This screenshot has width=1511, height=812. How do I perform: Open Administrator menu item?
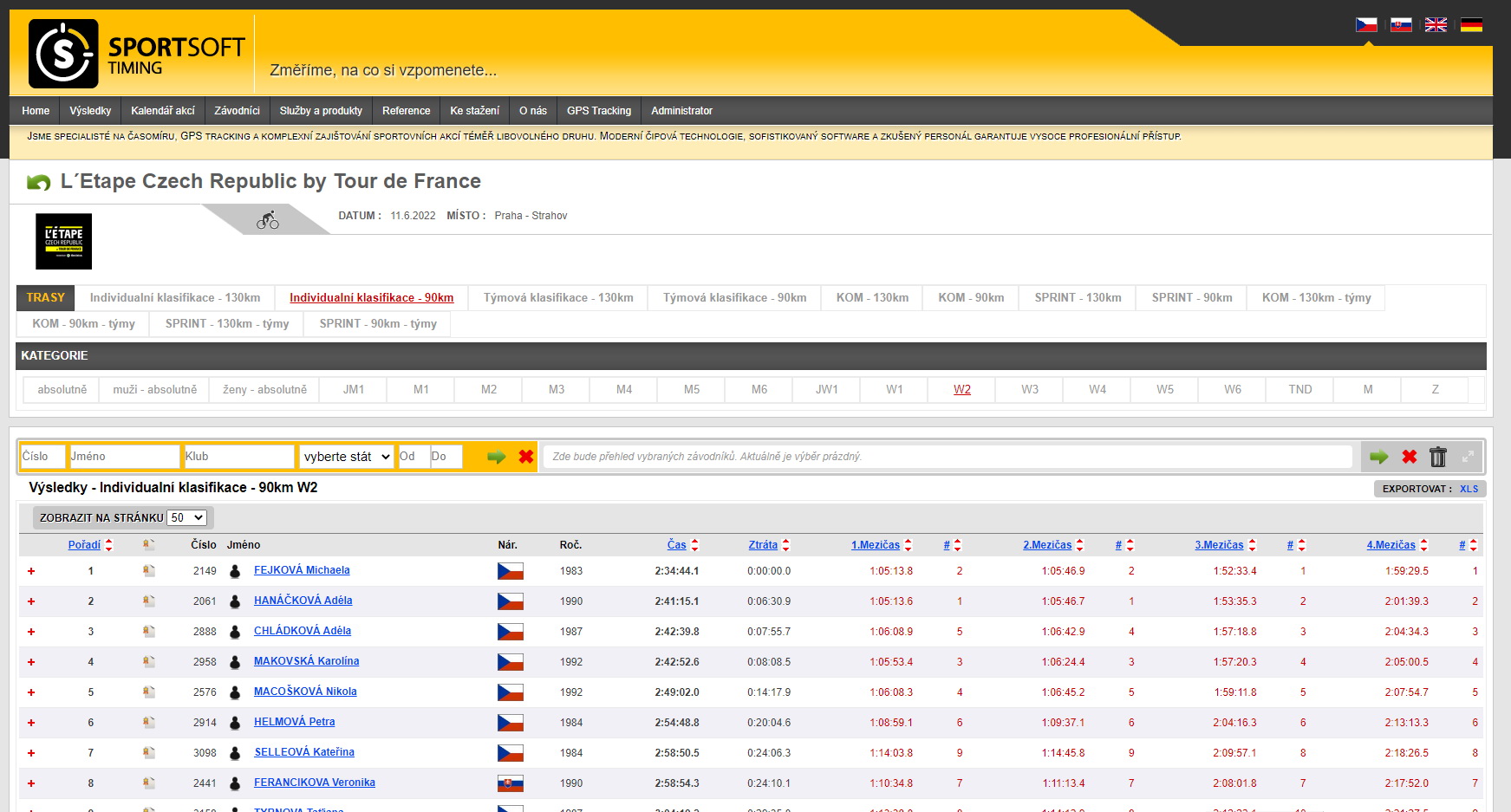681,111
